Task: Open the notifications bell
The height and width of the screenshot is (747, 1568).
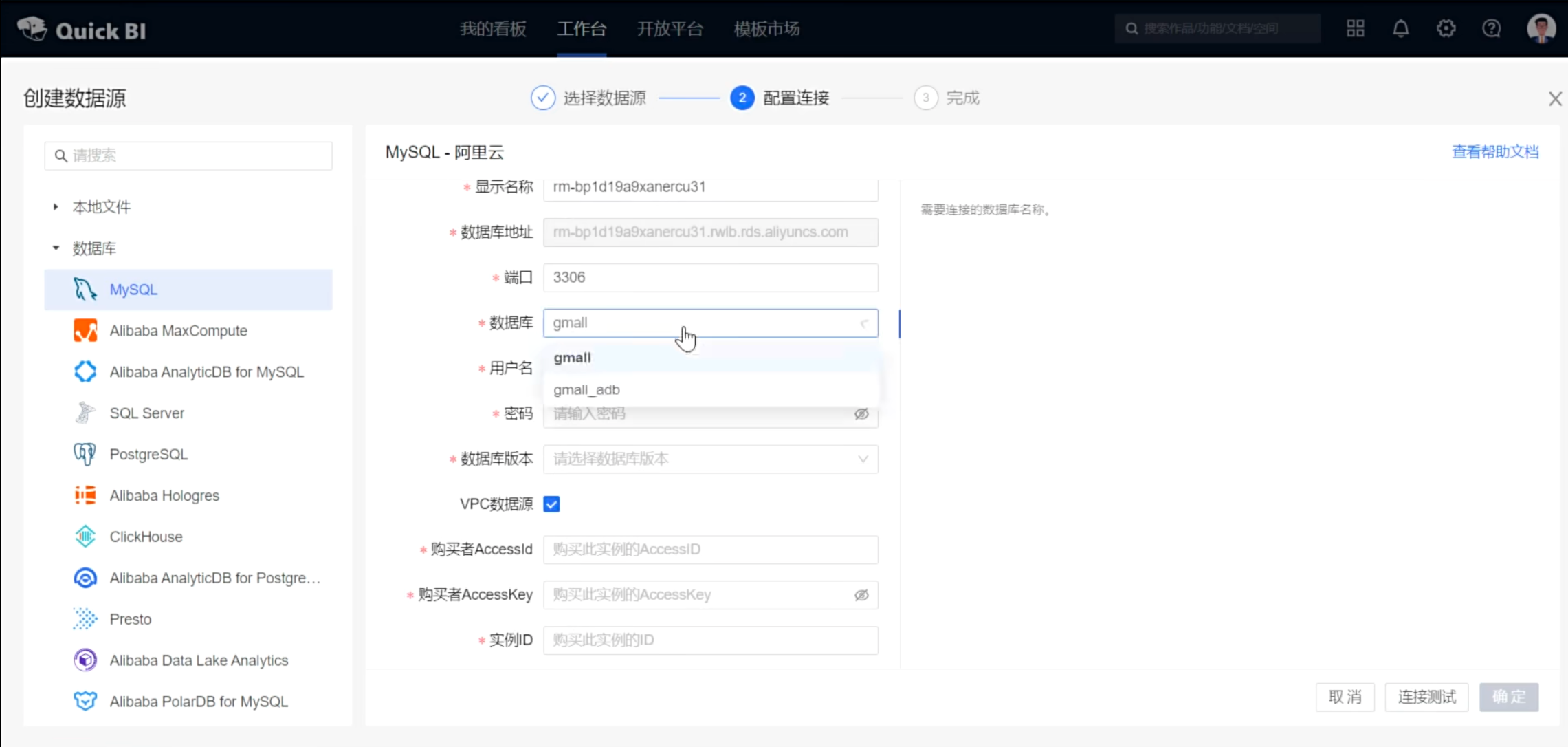Action: click(1400, 28)
